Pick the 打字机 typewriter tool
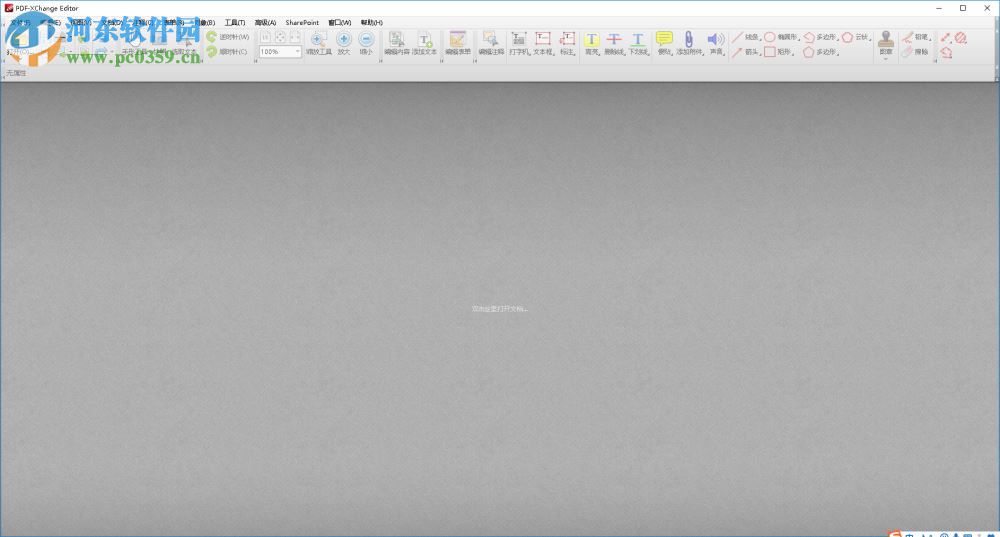The width and height of the screenshot is (1000, 537). pyautogui.click(x=519, y=44)
